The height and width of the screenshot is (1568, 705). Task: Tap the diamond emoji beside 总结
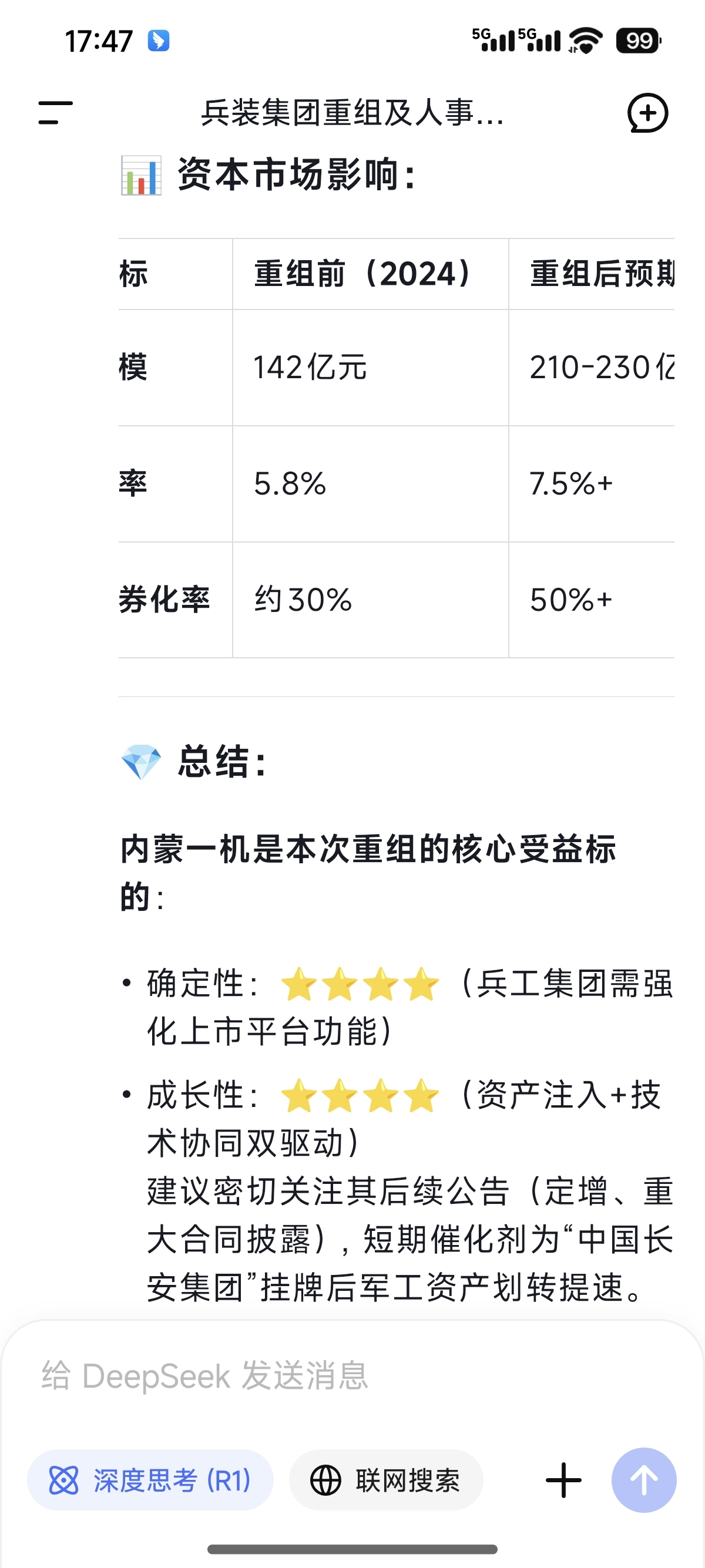pyautogui.click(x=141, y=762)
